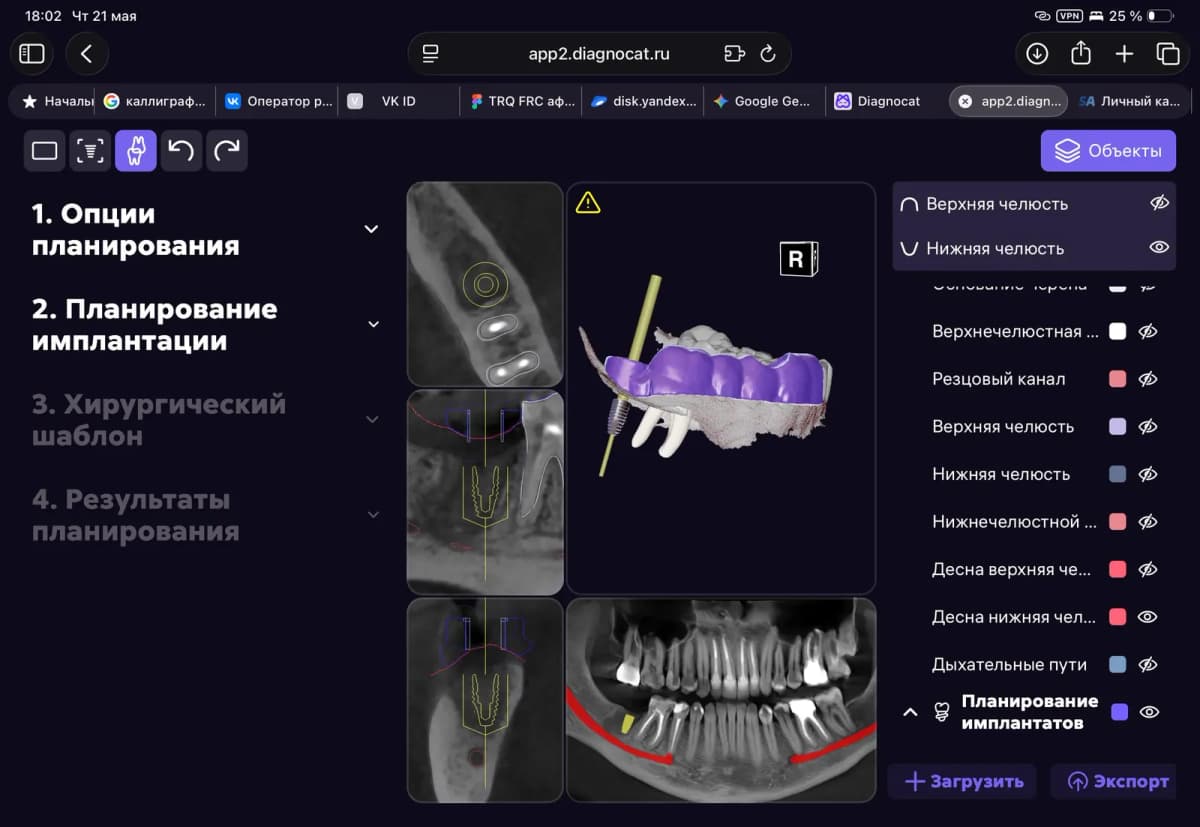1200x827 pixels.
Task: Show the tab overview icon
Action: (1167, 54)
